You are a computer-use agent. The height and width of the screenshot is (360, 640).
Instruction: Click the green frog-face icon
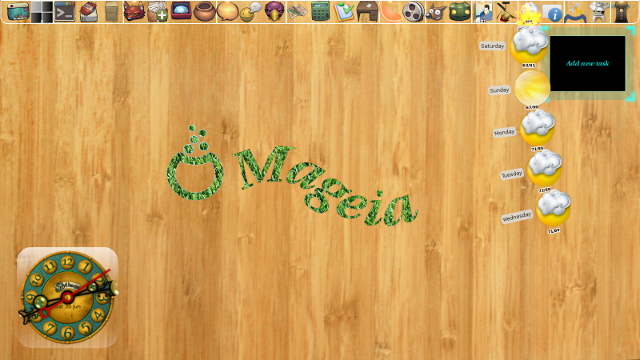[460, 11]
